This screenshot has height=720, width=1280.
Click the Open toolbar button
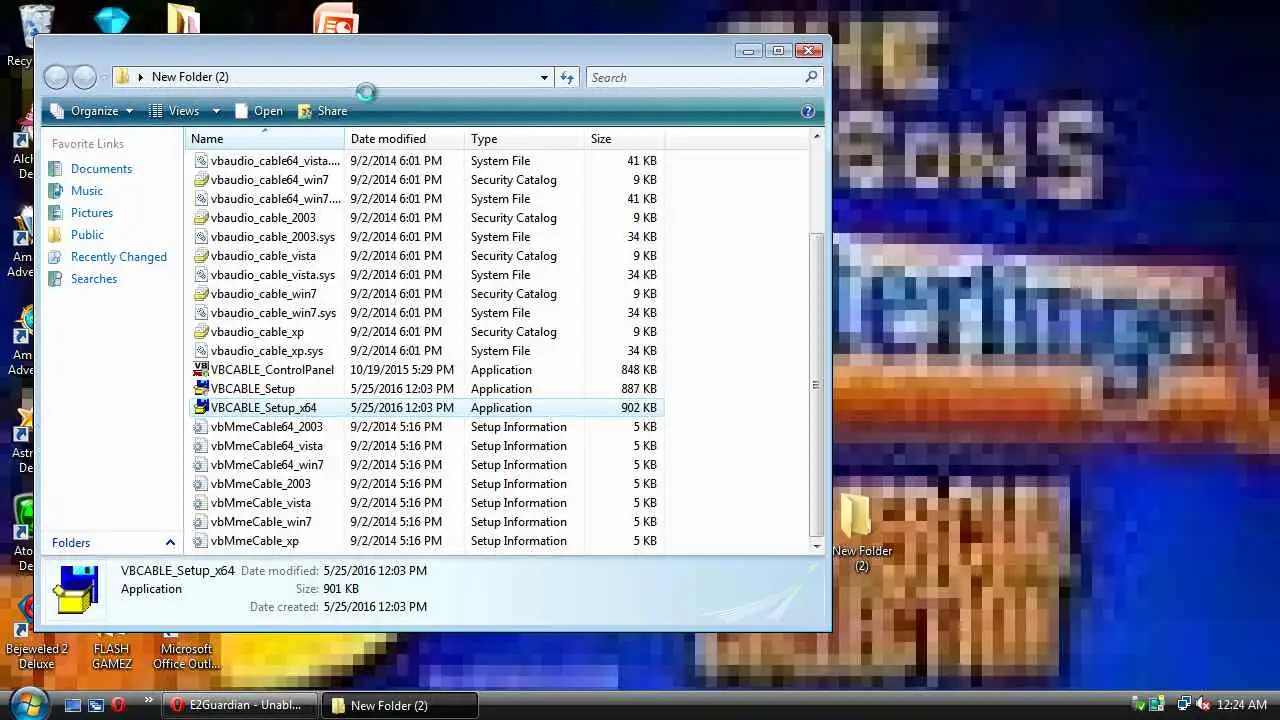click(x=258, y=111)
